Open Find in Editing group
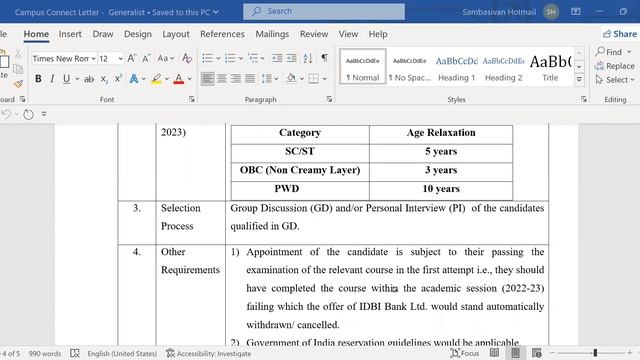 pyautogui.click(x=613, y=52)
